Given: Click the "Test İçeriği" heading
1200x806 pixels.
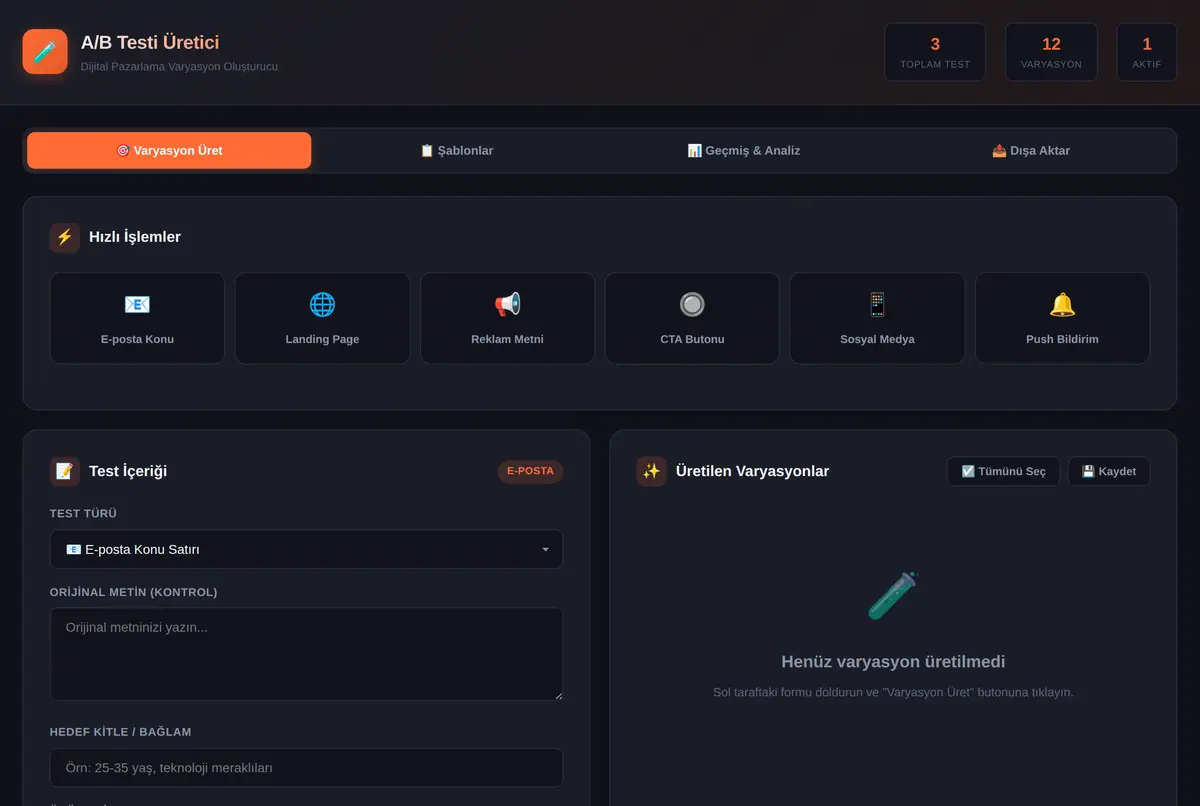Looking at the screenshot, I should 128,471.
